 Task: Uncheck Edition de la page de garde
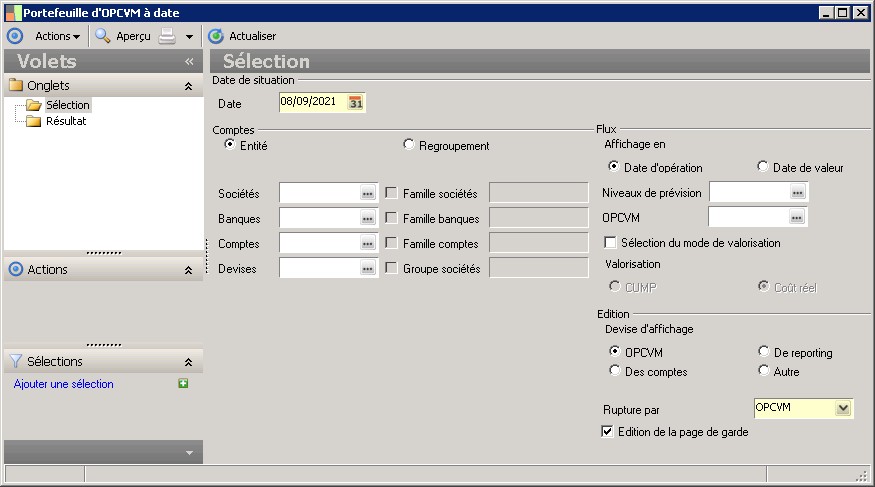tap(607, 431)
